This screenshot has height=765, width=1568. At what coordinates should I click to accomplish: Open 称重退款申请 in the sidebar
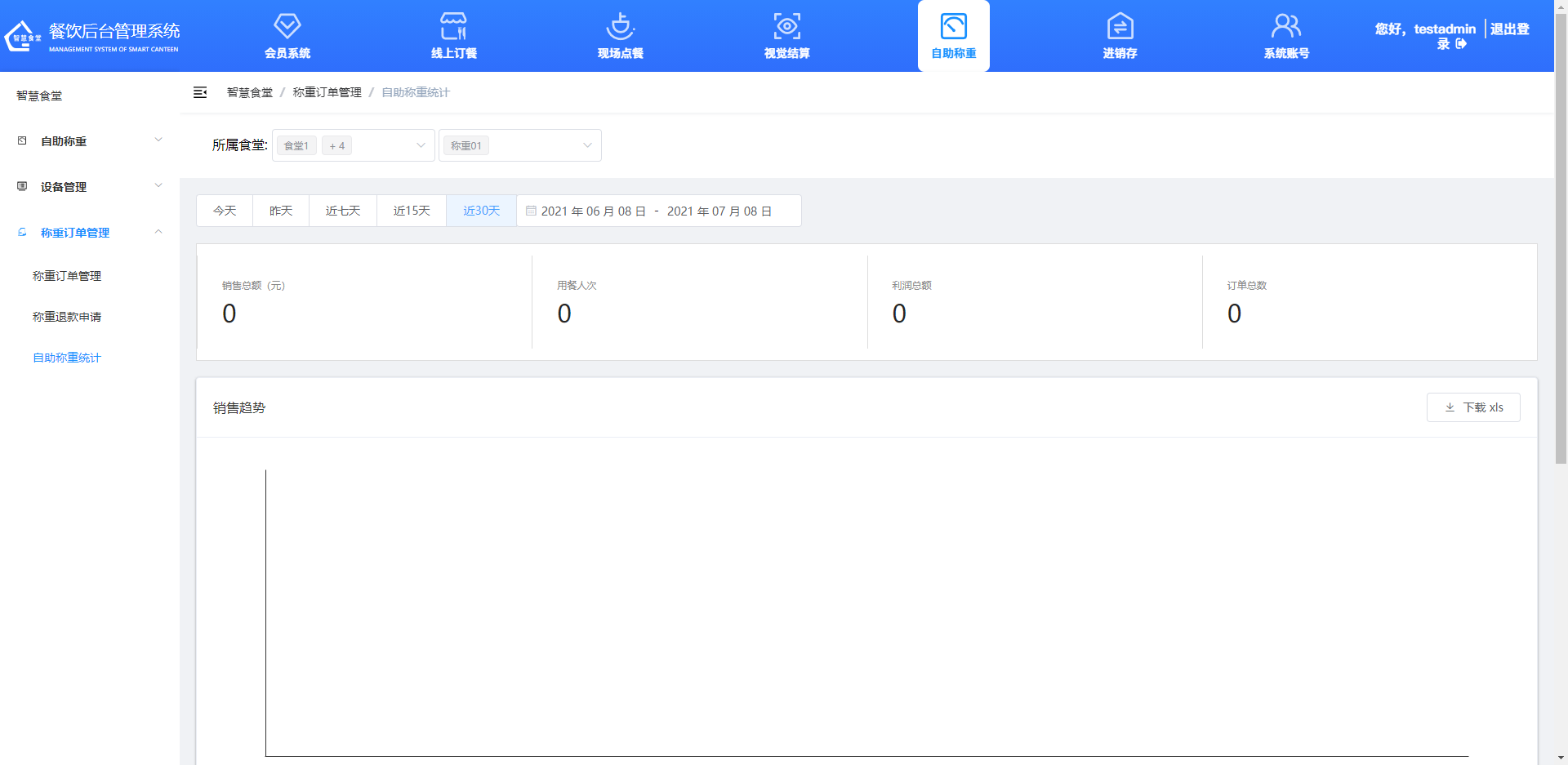pyautogui.click(x=67, y=317)
